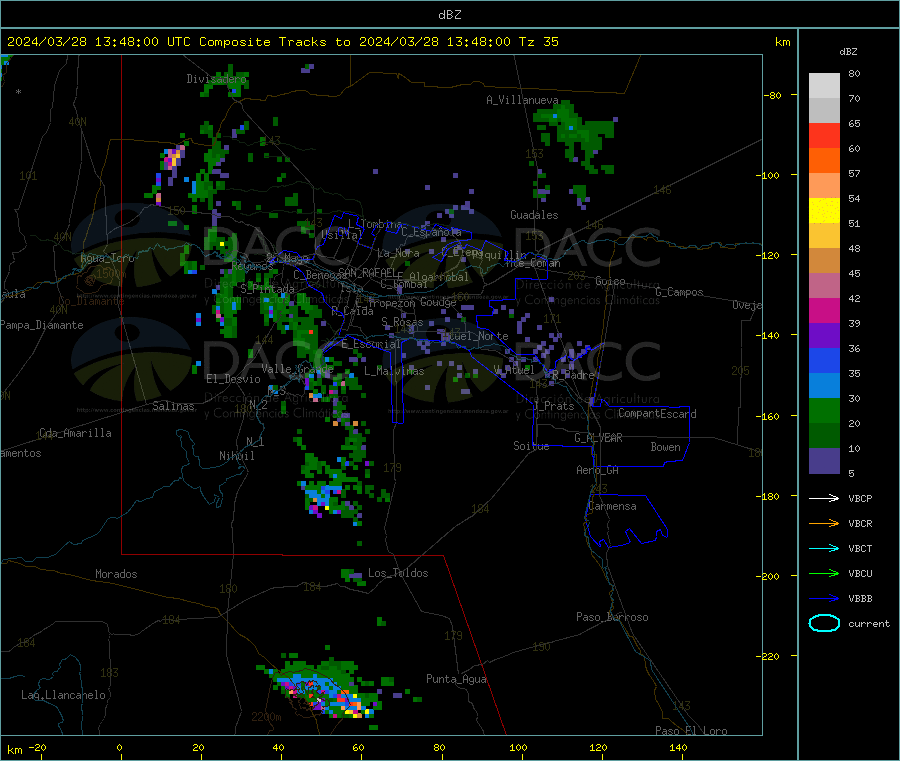Select the yellow 51 dBZ color swatch
900x761 pixels.
pos(824,211)
